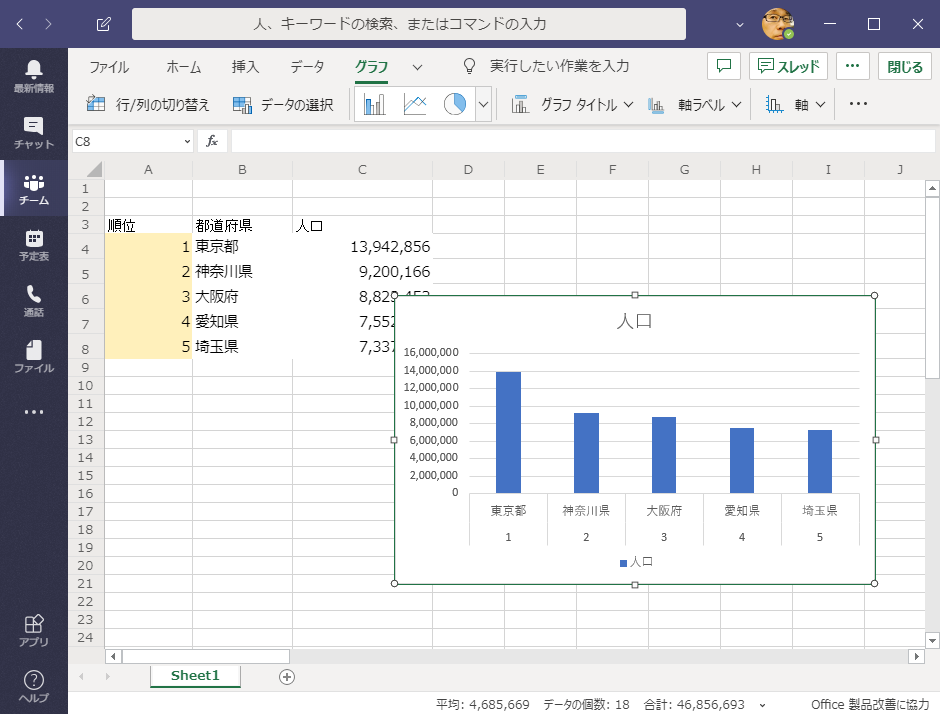Select the column chart type icon
Viewport: 941px width, 719px height.
(x=375, y=104)
